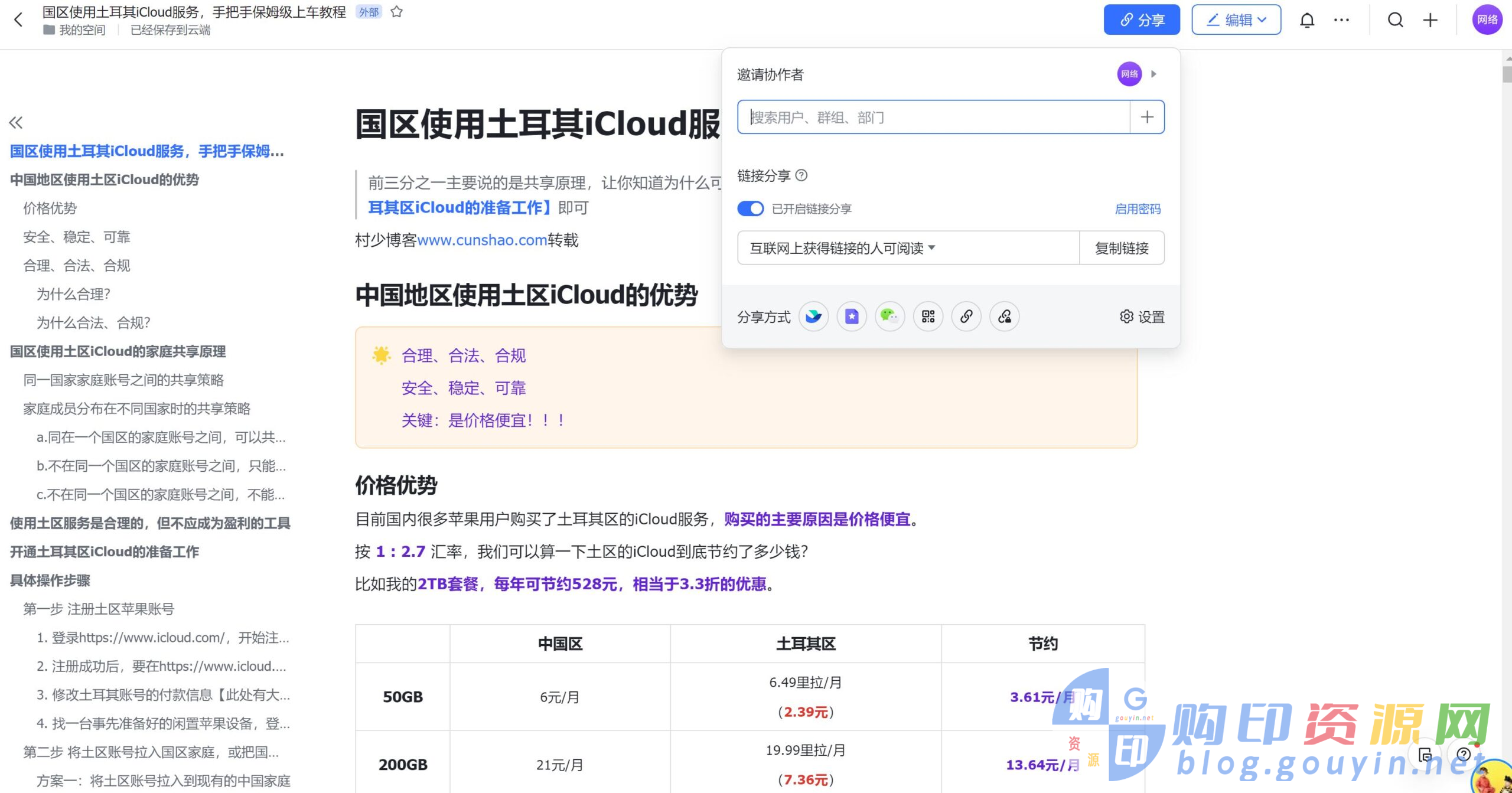Click the add collaborator plus icon
This screenshot has width=1512, height=793.
(1147, 117)
